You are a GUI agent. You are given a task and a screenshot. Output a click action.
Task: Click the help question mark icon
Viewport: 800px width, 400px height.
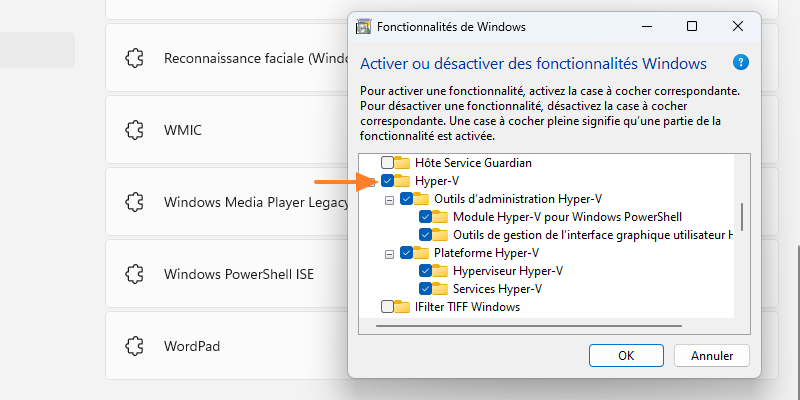point(740,63)
